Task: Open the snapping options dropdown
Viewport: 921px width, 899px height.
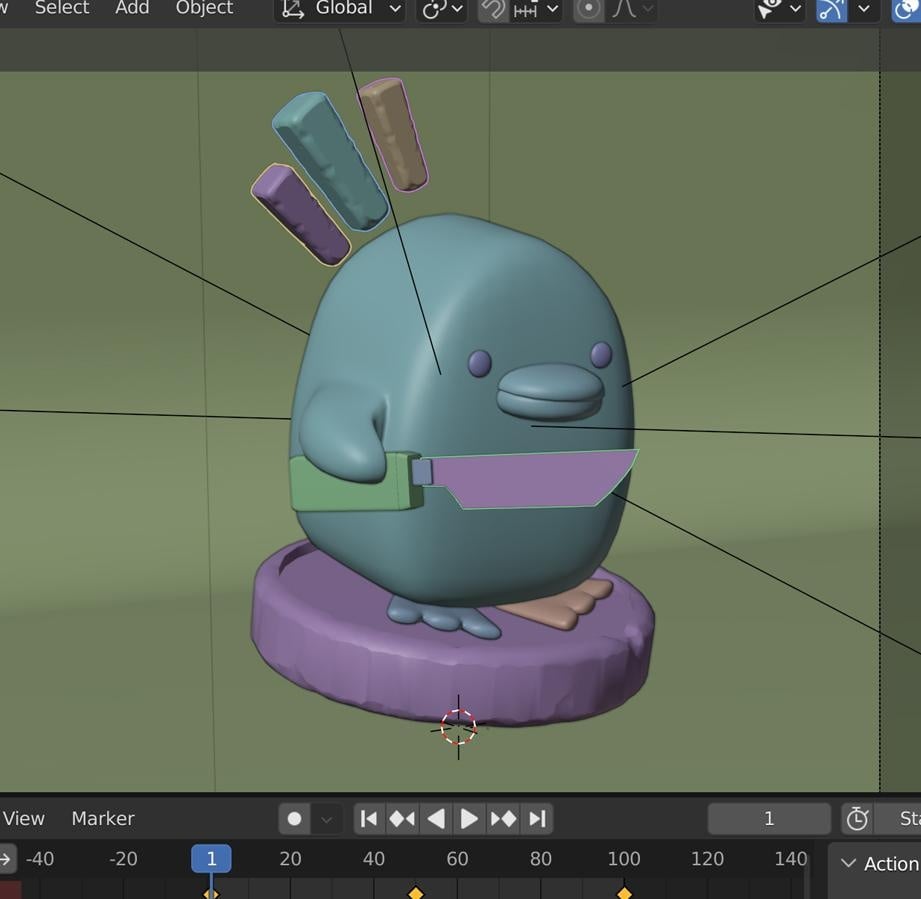Action: (x=535, y=9)
